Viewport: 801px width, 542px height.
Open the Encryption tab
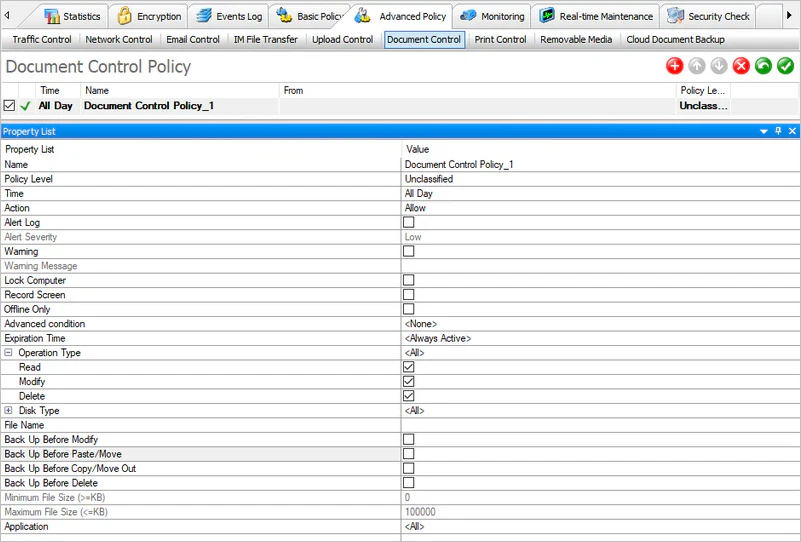click(x=149, y=16)
